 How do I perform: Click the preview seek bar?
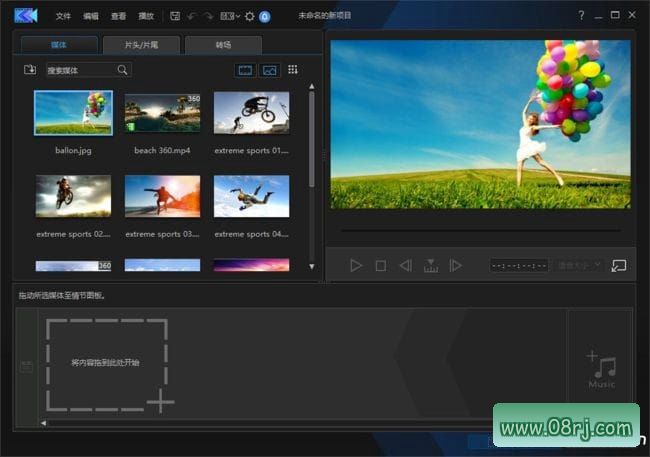click(x=481, y=230)
